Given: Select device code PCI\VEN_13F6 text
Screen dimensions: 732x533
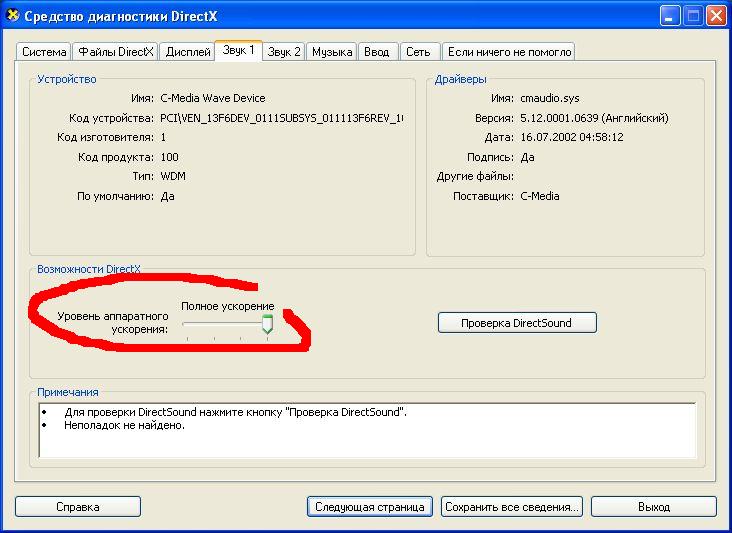Looking at the screenshot, I should pyautogui.click(x=282, y=118).
